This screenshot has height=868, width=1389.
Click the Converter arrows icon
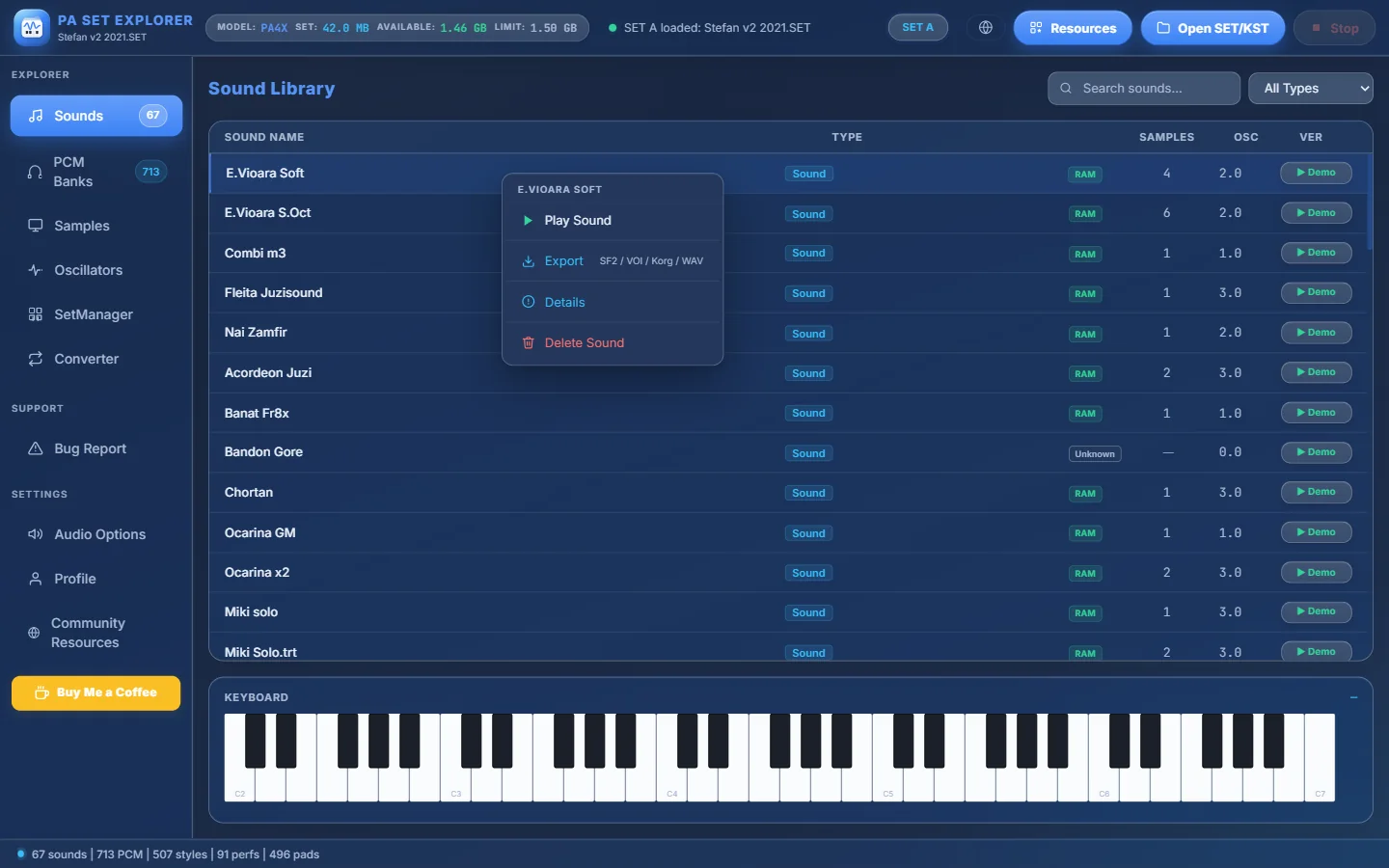pos(36,359)
